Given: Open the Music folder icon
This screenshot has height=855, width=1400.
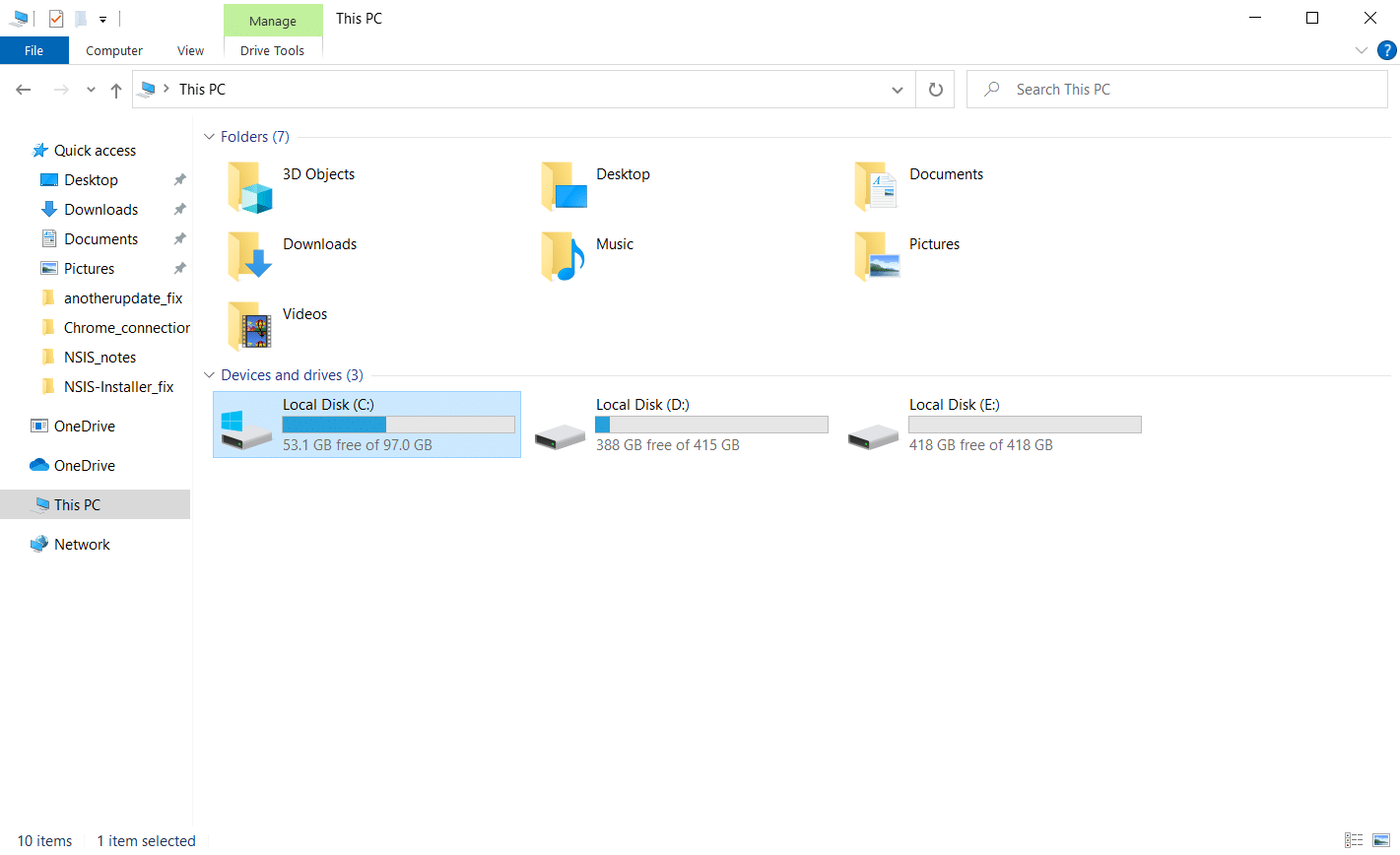Looking at the screenshot, I should click(x=564, y=257).
